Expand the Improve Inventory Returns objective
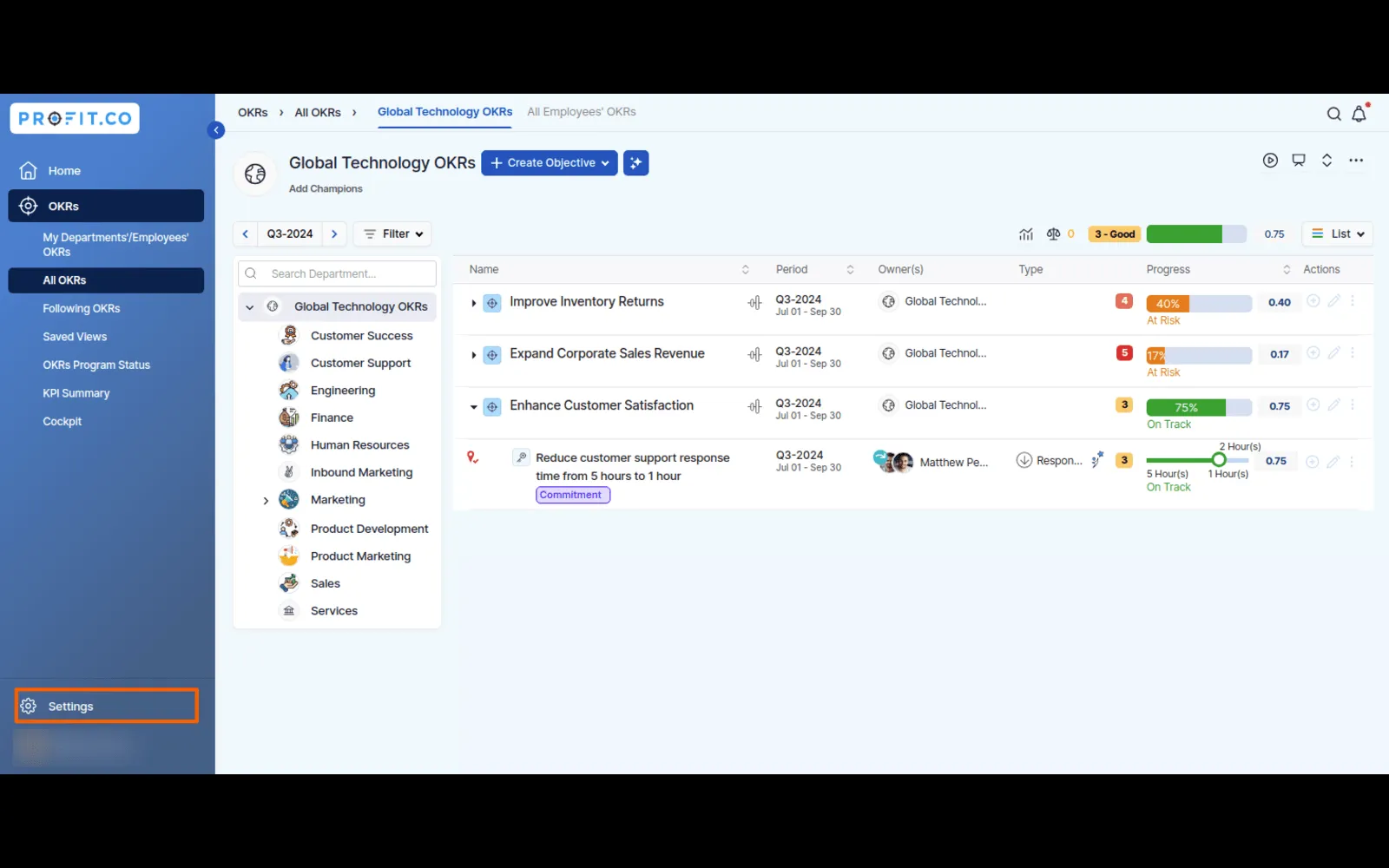The image size is (1389, 868). (473, 303)
